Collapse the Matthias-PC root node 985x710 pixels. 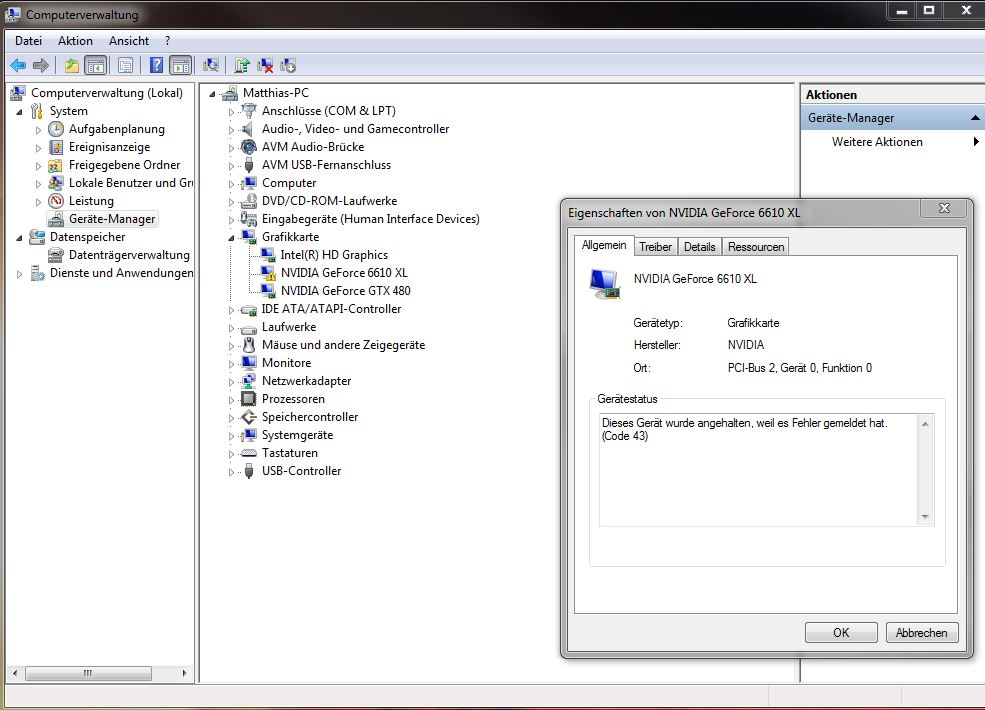click(x=212, y=94)
